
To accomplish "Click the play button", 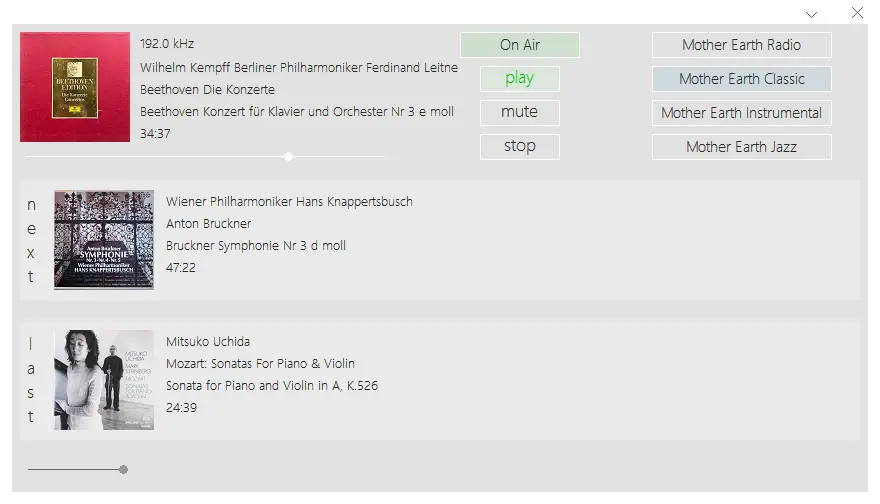I will pyautogui.click(x=519, y=79).
